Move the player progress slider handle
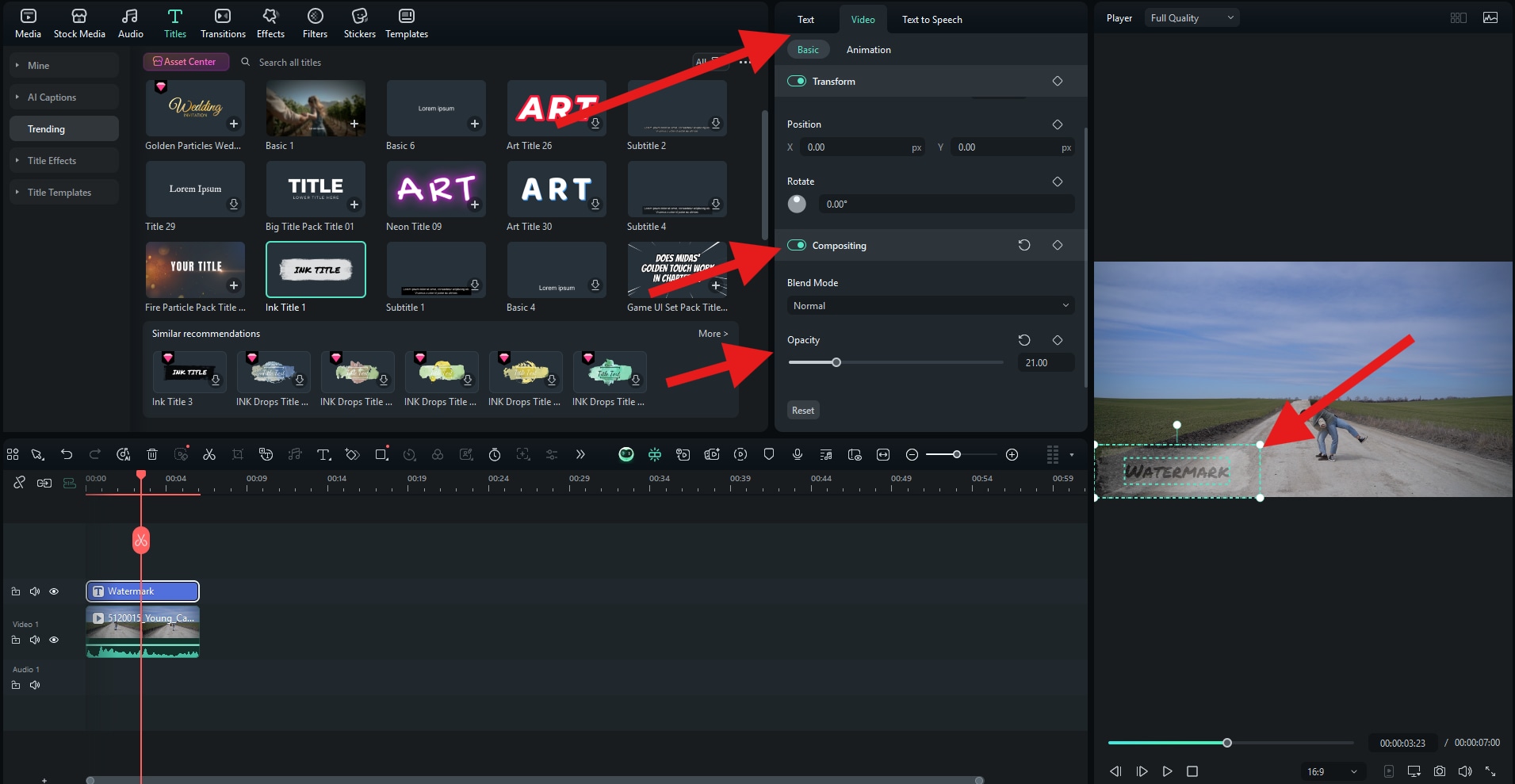This screenshot has width=1515, height=784. (1227, 743)
